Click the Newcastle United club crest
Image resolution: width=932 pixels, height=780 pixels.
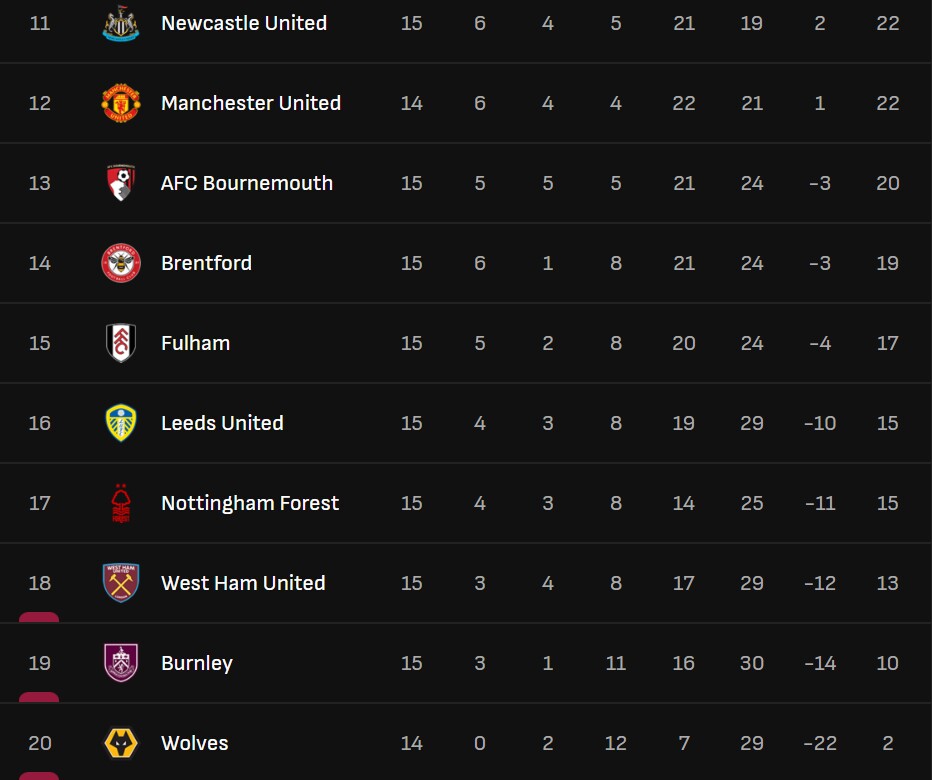tap(121, 23)
